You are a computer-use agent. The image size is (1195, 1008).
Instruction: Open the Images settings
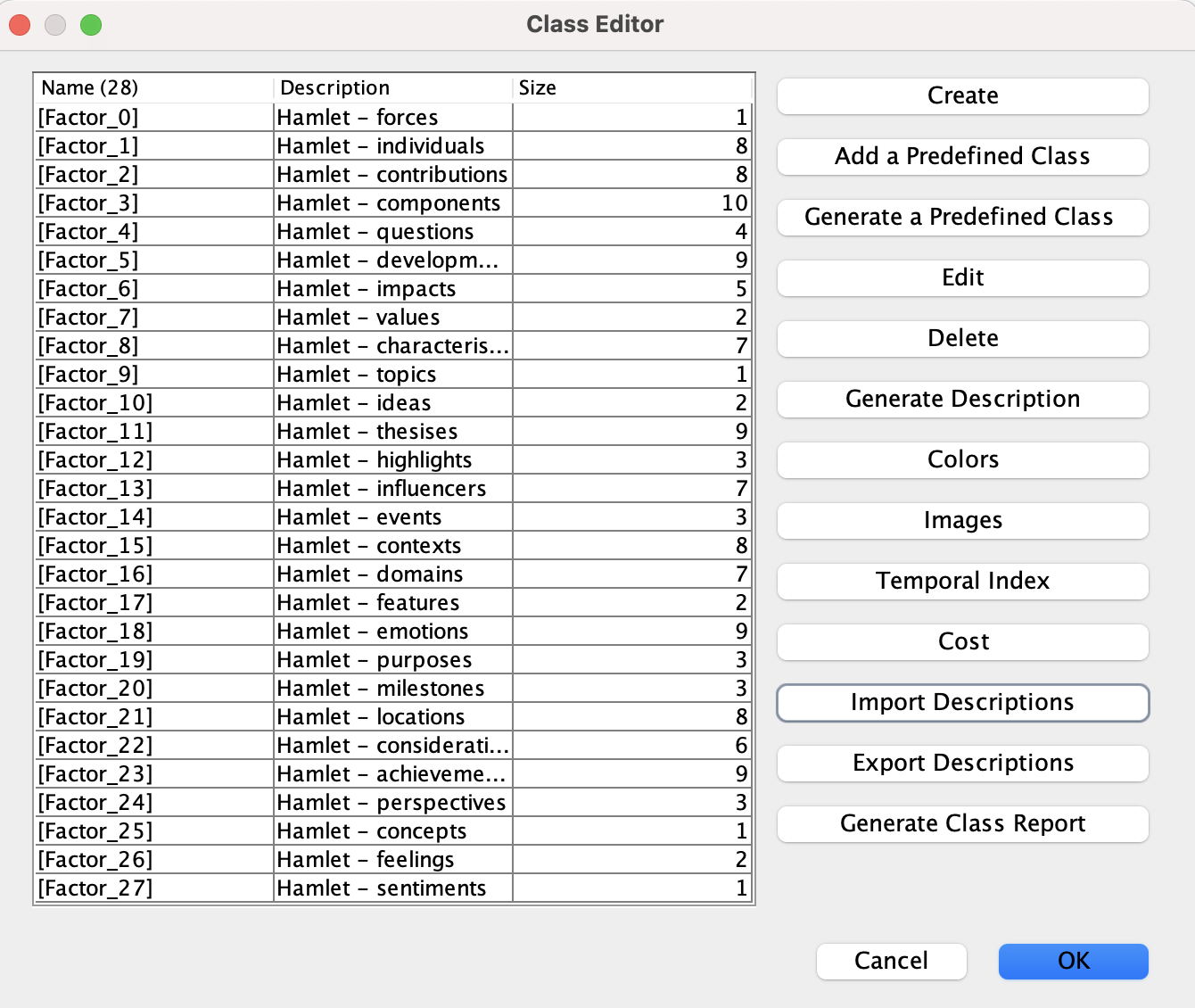tap(962, 520)
